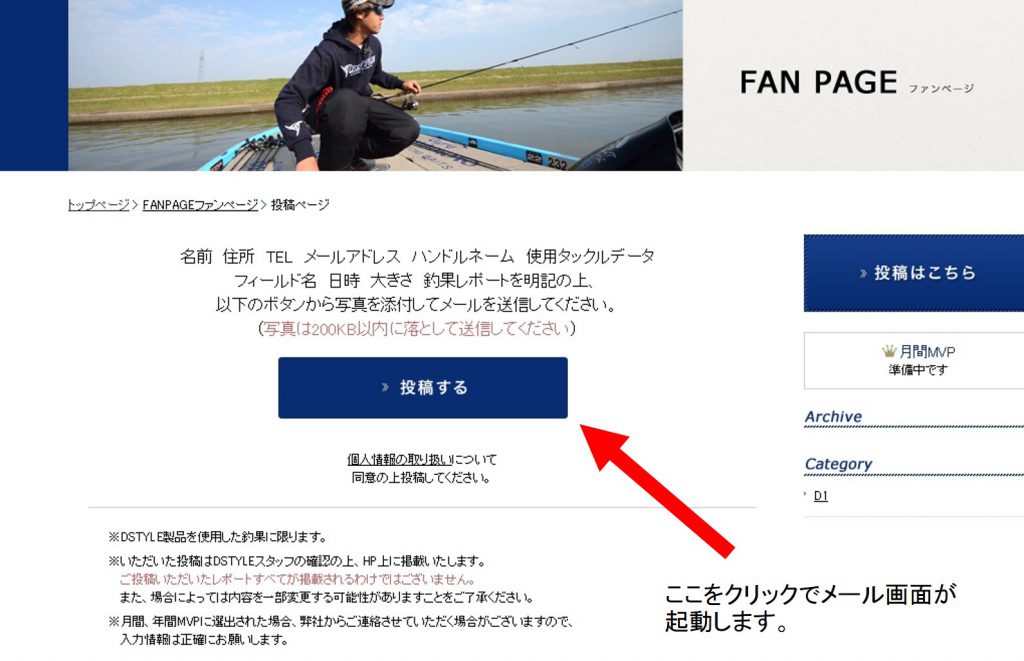The height and width of the screenshot is (661, 1024).
Task: Click the 投稿はこちら sidebar button
Action: (914, 273)
